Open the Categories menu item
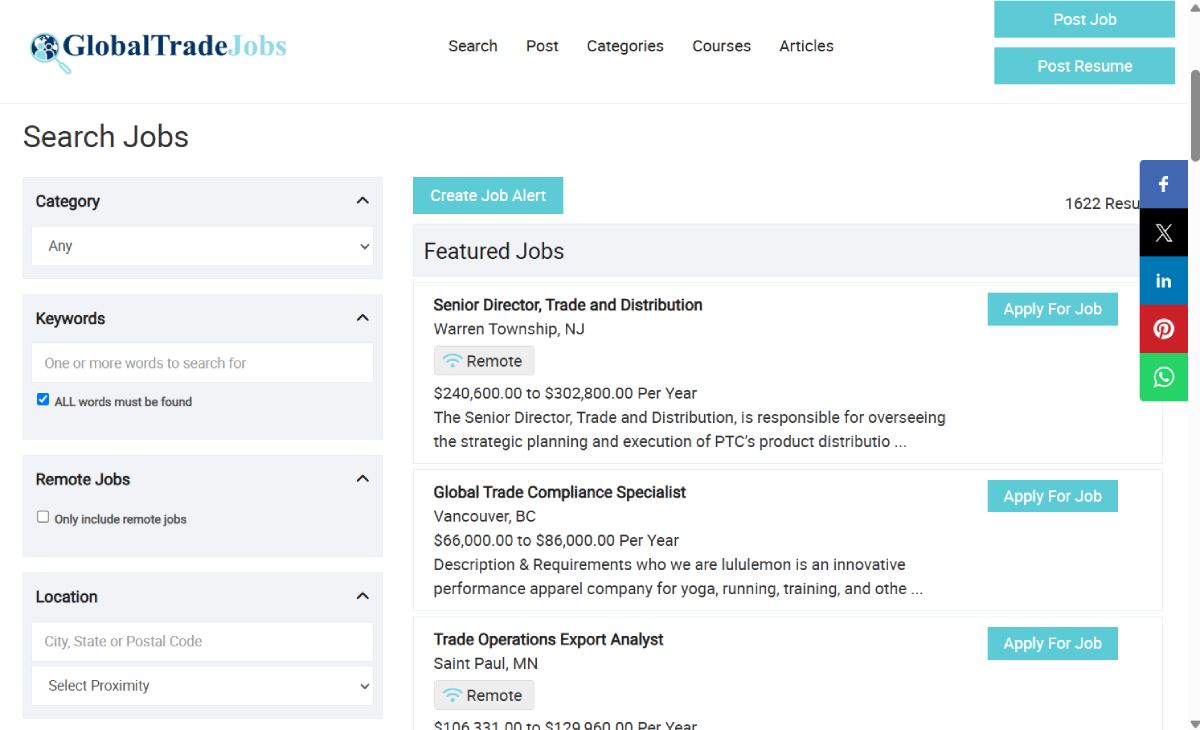The image size is (1200, 730). click(x=625, y=46)
